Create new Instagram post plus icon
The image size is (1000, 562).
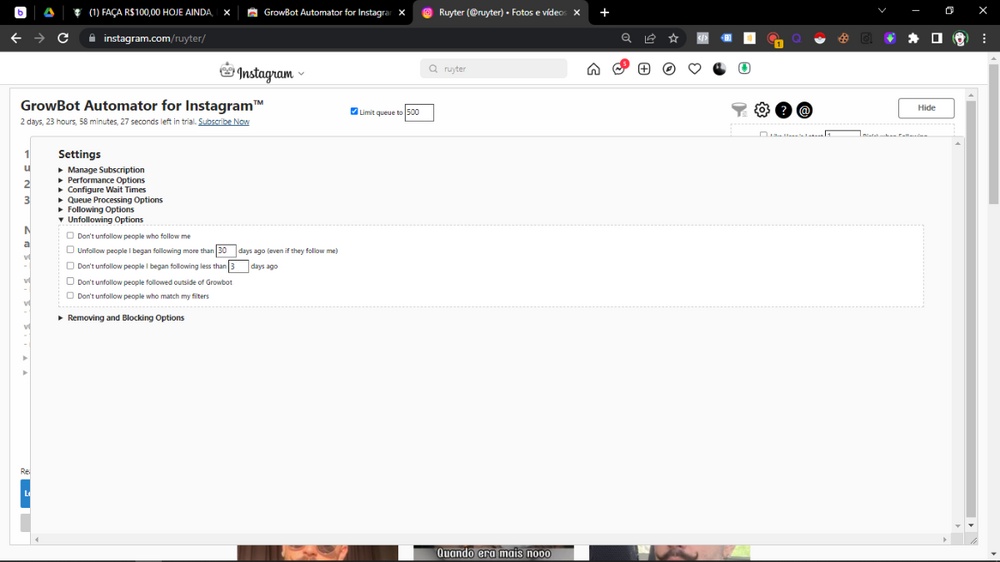pyautogui.click(x=644, y=69)
